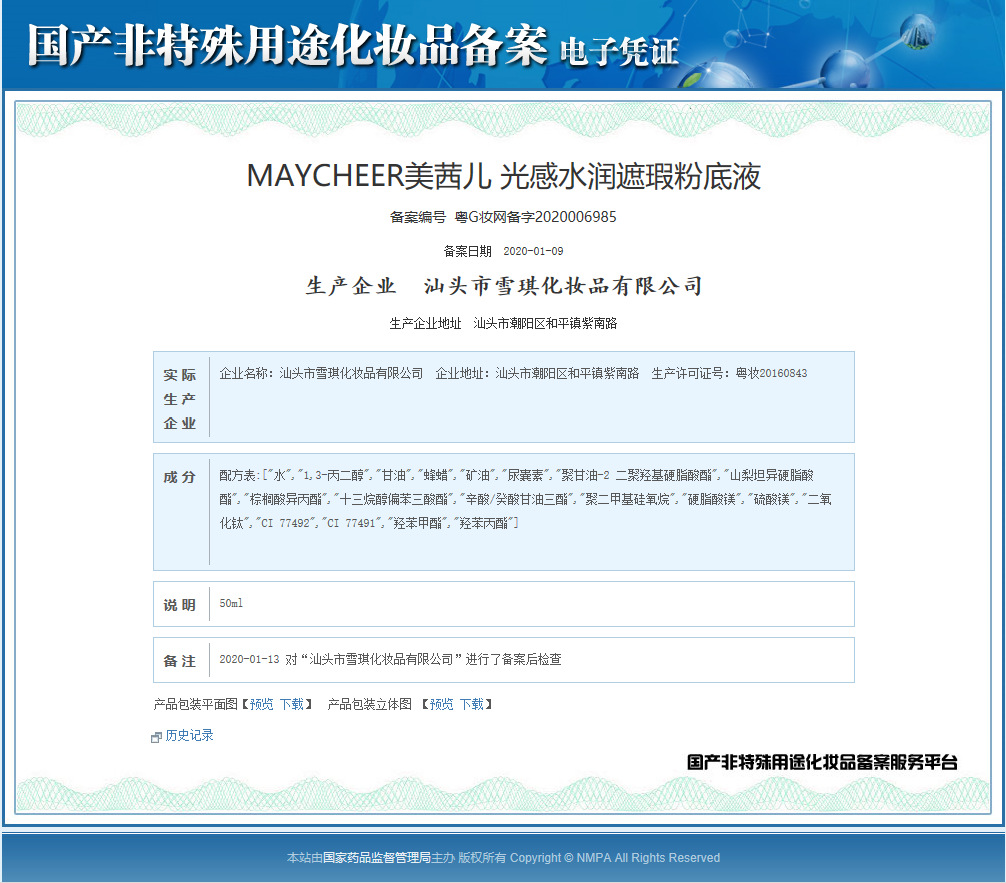
Task: Select the address 汕头市潮阳区和平镇紫南路 under the manufacturer heading
Action: (x=545, y=323)
